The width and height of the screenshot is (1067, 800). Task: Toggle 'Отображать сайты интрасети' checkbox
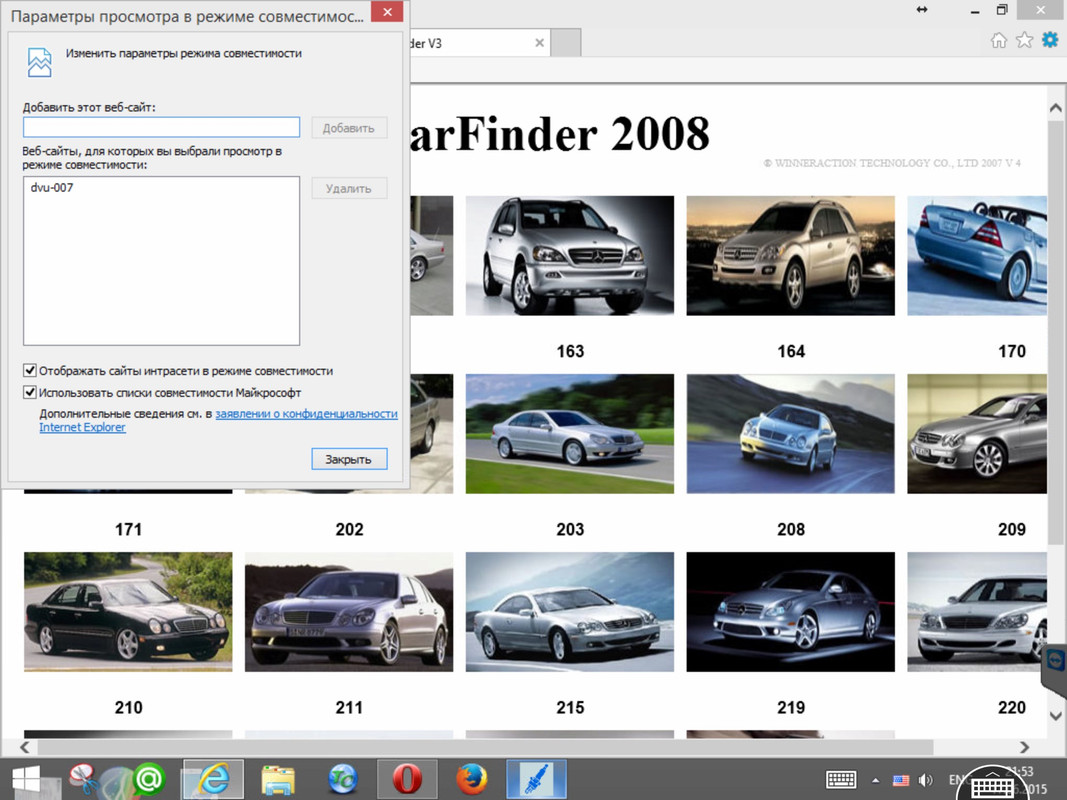click(x=30, y=370)
